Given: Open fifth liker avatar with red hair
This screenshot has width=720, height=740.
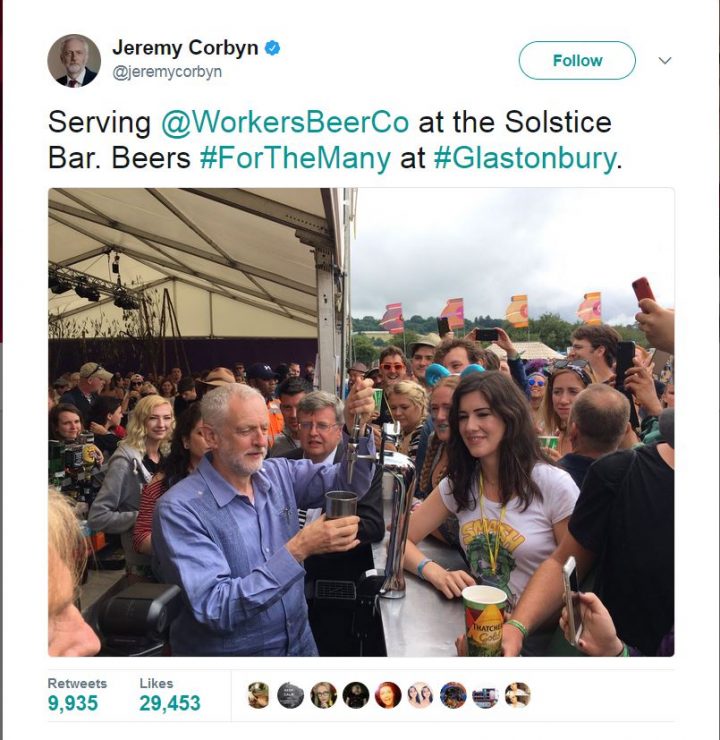Looking at the screenshot, I should (x=388, y=695).
